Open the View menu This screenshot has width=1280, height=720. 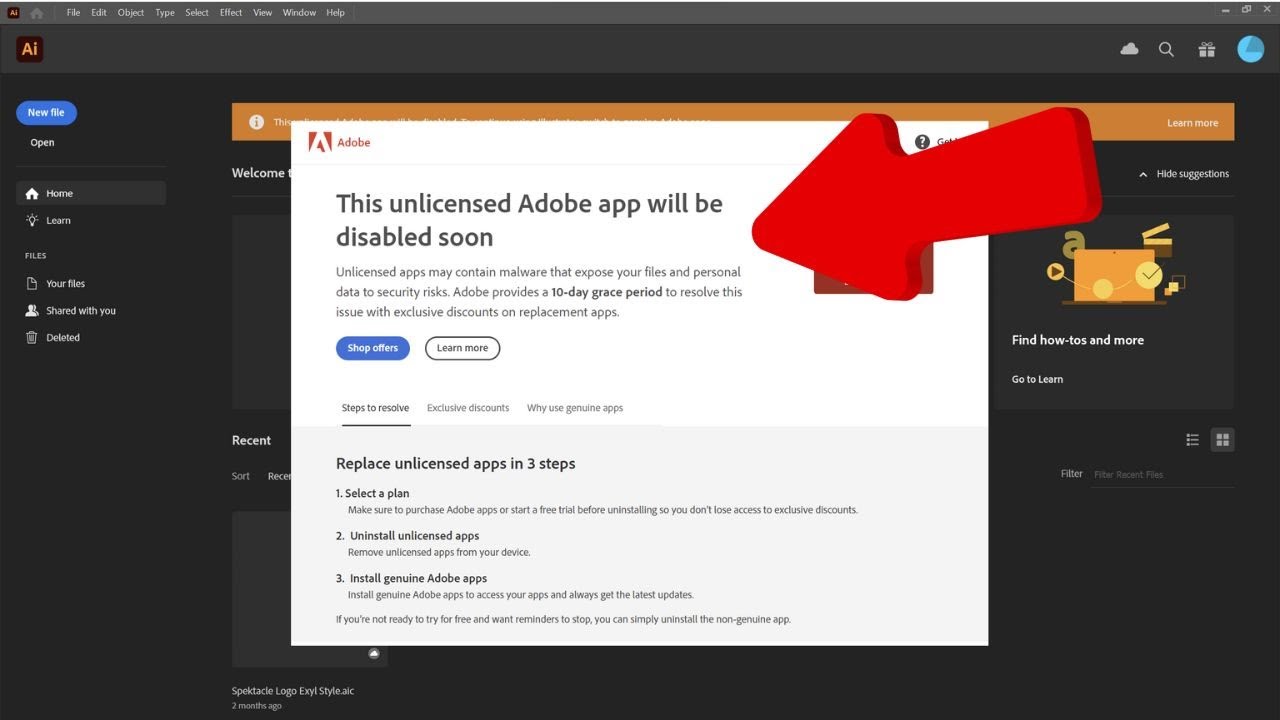tap(263, 13)
